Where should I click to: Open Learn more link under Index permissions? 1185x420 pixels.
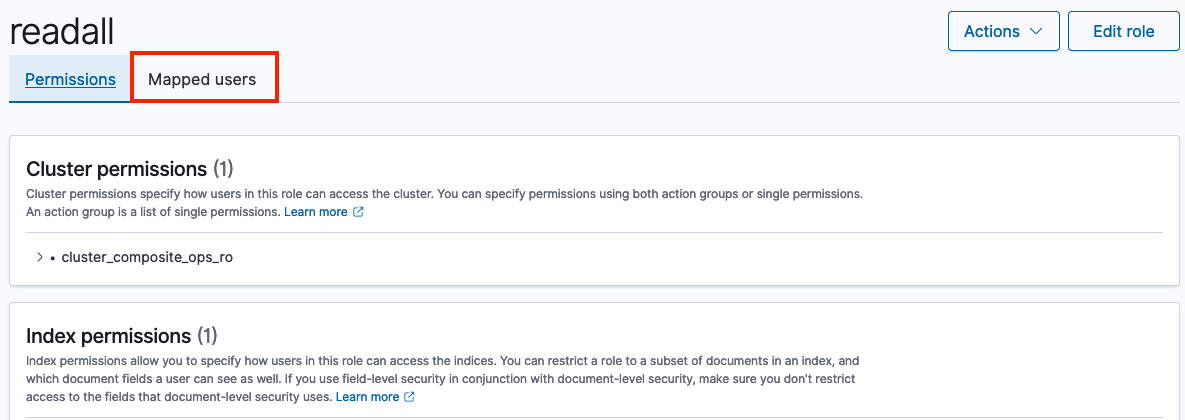(368, 397)
